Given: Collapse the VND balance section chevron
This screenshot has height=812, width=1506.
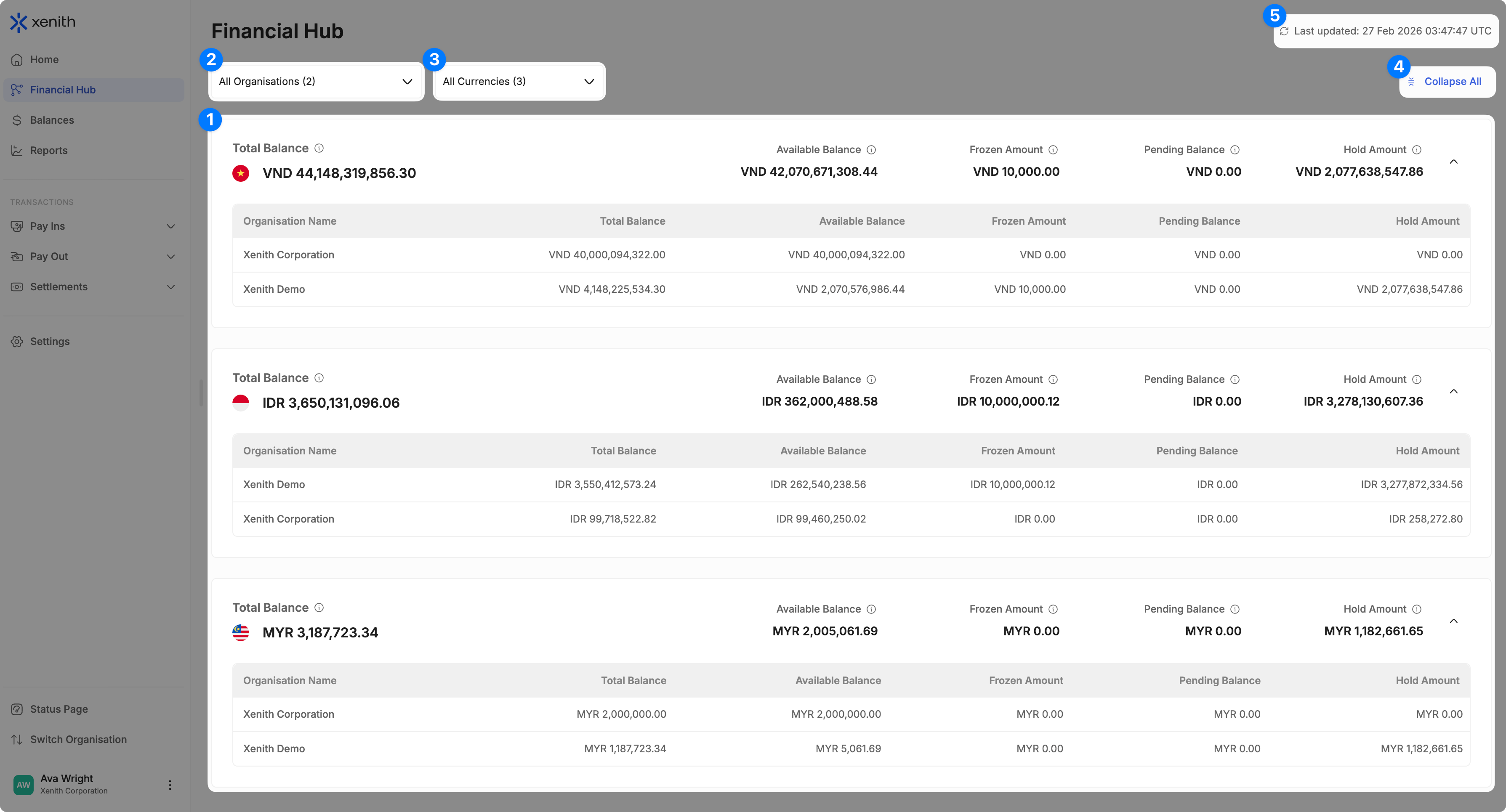Looking at the screenshot, I should pyautogui.click(x=1453, y=162).
